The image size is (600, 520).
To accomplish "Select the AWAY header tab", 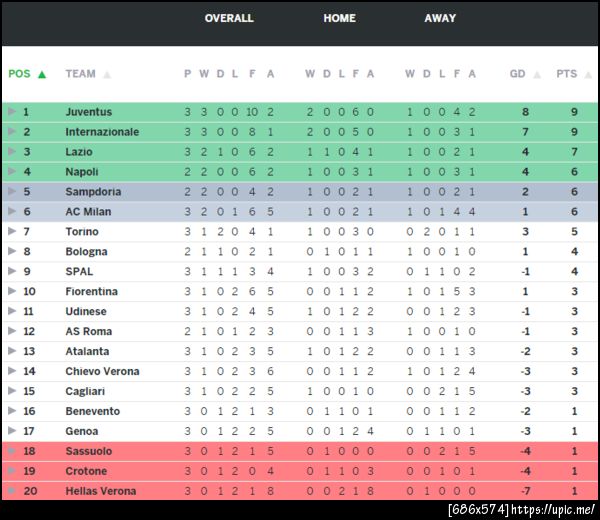I will click(x=440, y=18).
